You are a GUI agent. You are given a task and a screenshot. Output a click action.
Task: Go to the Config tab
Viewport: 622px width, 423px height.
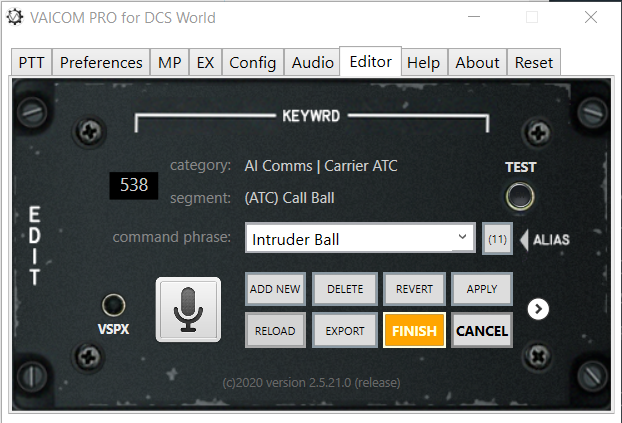253,62
